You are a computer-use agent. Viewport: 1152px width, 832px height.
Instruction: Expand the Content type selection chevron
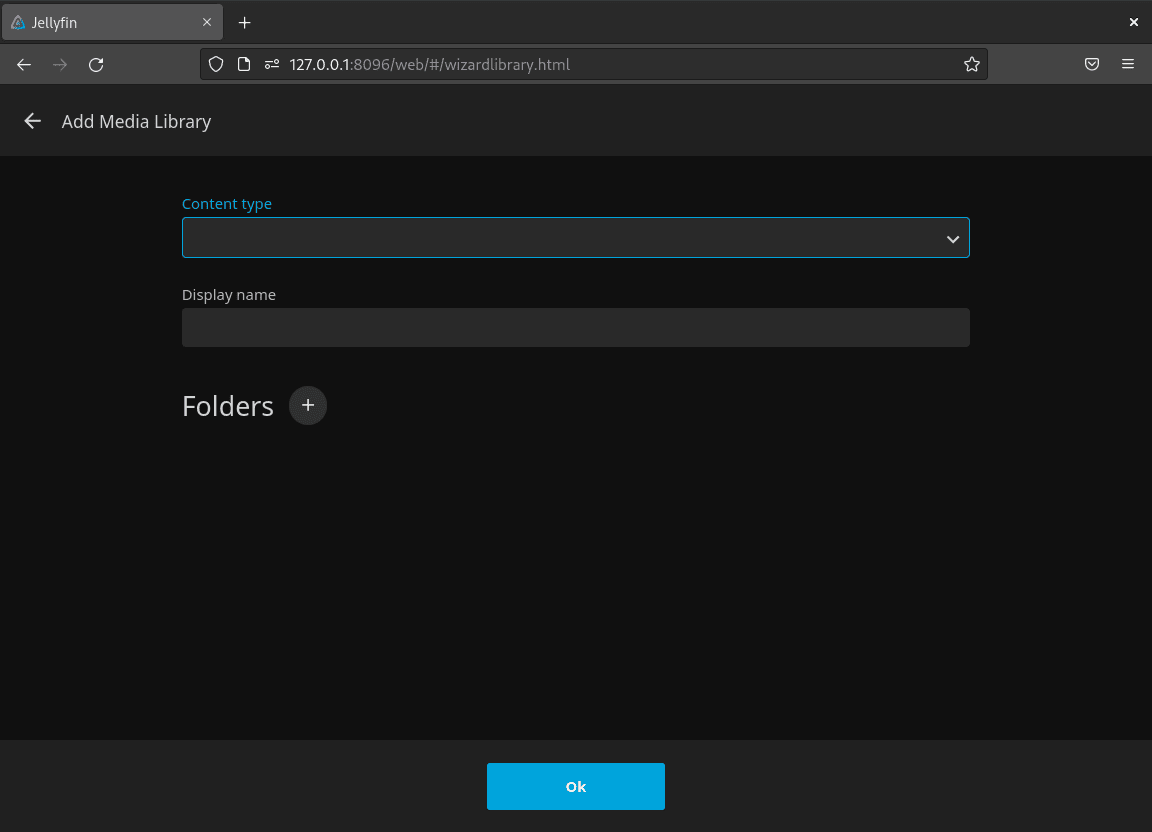pyautogui.click(x=952, y=238)
